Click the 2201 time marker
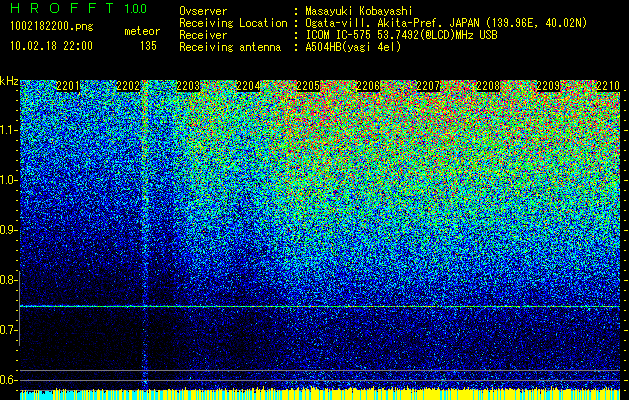Image resolution: width=629 pixels, height=400 pixels. pos(68,86)
